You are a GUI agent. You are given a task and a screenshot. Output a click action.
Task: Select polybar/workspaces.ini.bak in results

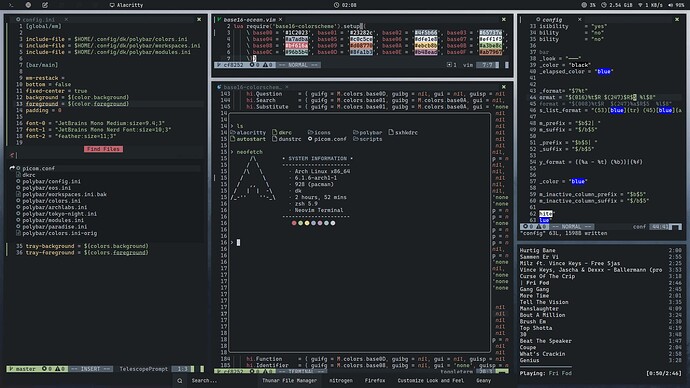64,194
